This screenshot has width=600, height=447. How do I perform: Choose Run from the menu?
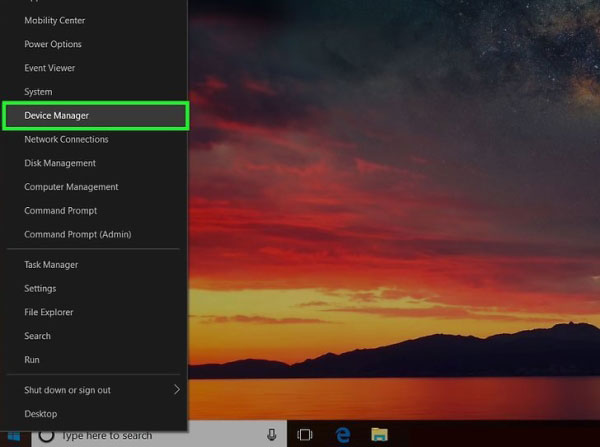pos(32,360)
